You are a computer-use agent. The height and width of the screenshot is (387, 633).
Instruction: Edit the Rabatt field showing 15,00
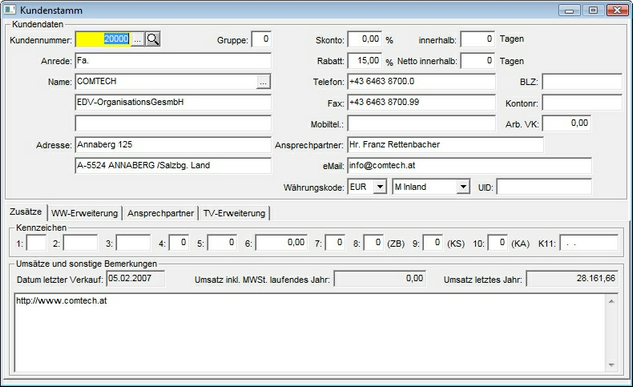point(365,61)
